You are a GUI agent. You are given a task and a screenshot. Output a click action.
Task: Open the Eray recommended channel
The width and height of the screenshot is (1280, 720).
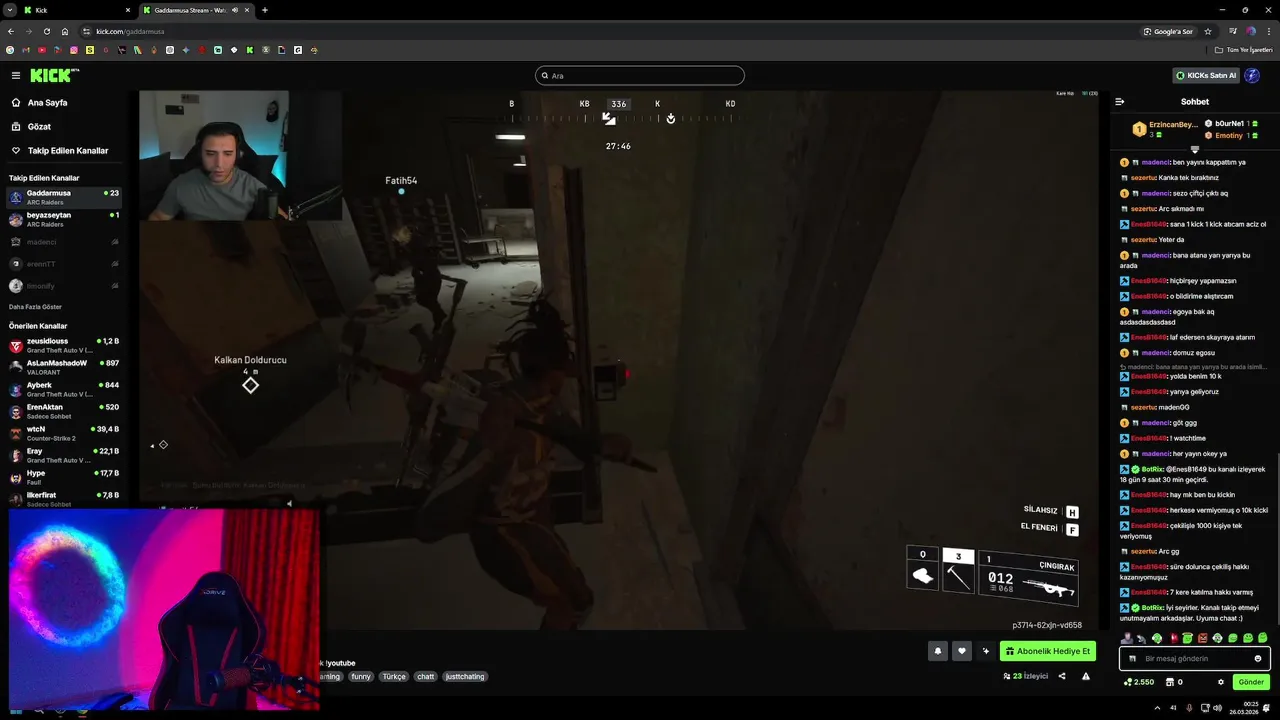(64, 455)
